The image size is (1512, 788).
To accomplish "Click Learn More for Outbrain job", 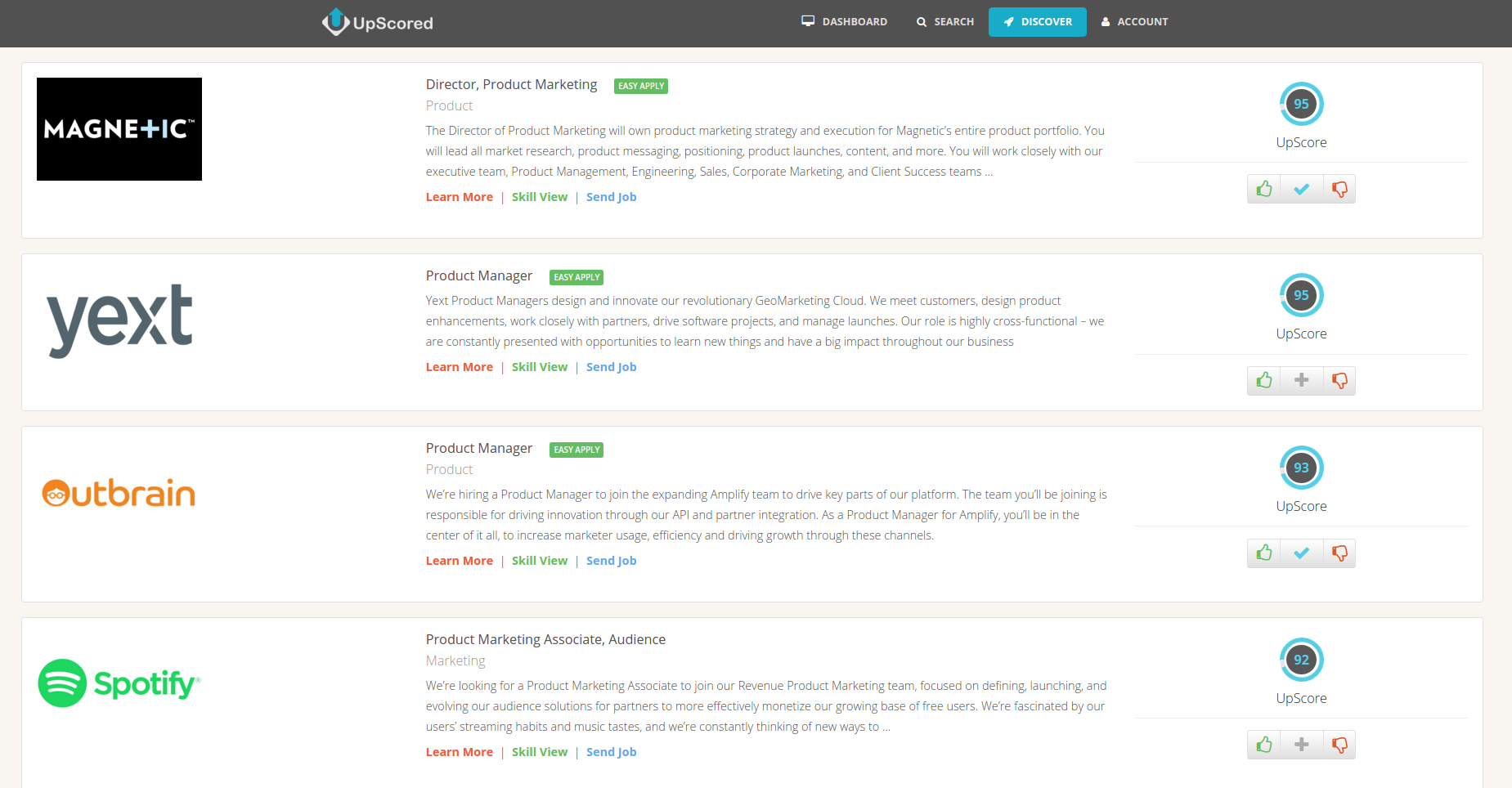I will tap(460, 561).
